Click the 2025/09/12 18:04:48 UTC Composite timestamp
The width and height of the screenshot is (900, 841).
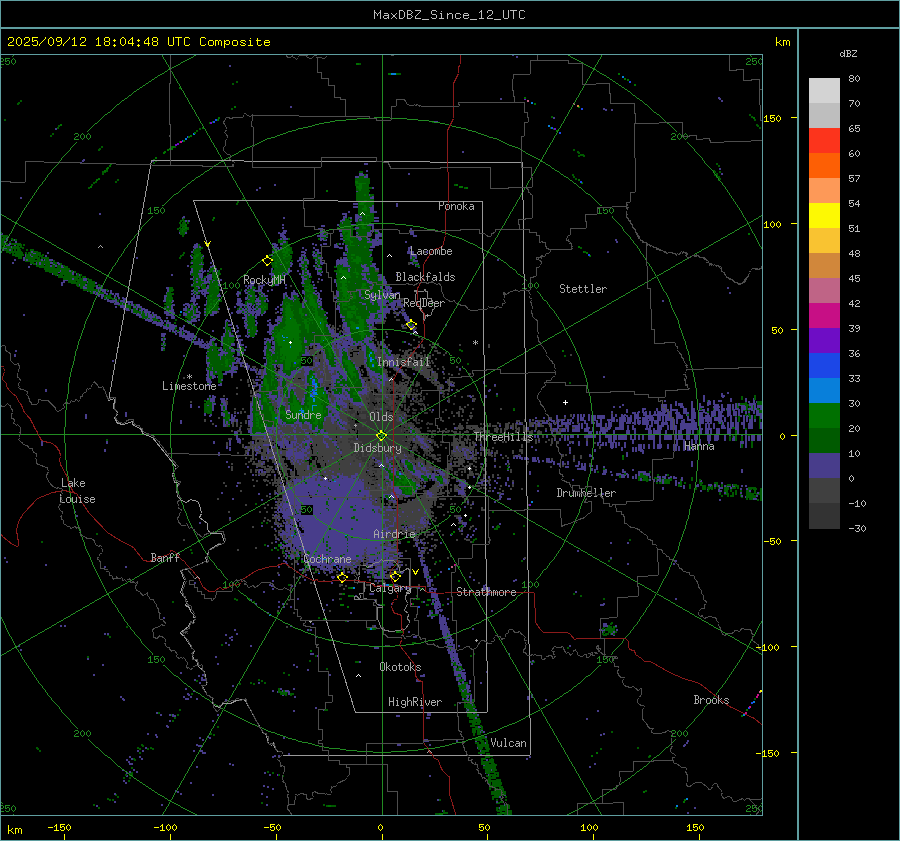click(x=138, y=42)
